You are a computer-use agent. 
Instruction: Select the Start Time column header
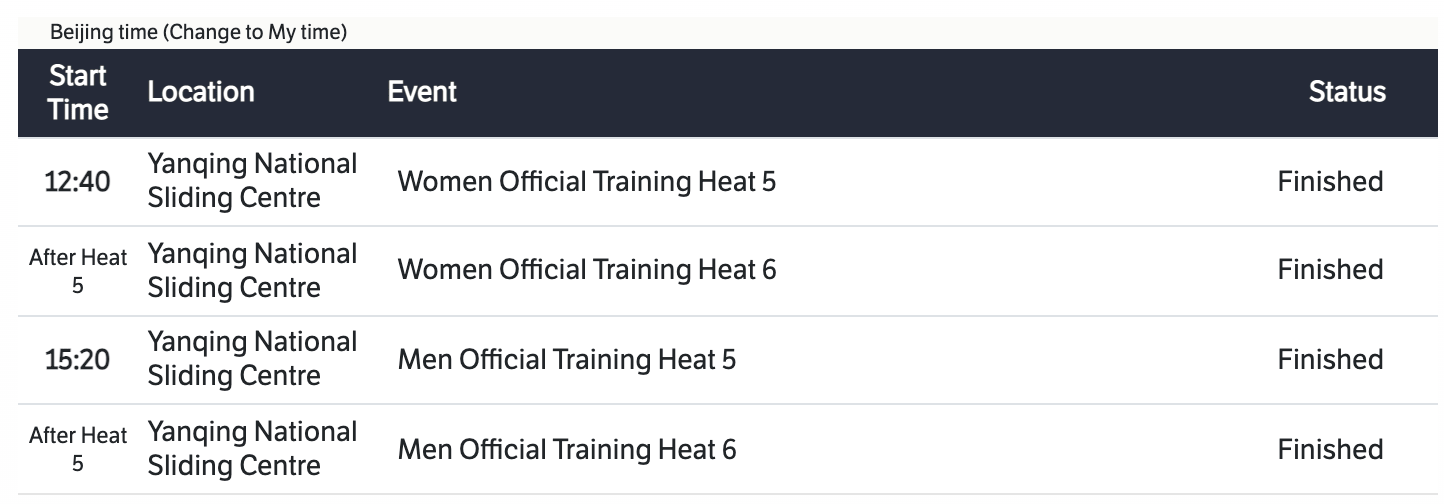click(78, 93)
